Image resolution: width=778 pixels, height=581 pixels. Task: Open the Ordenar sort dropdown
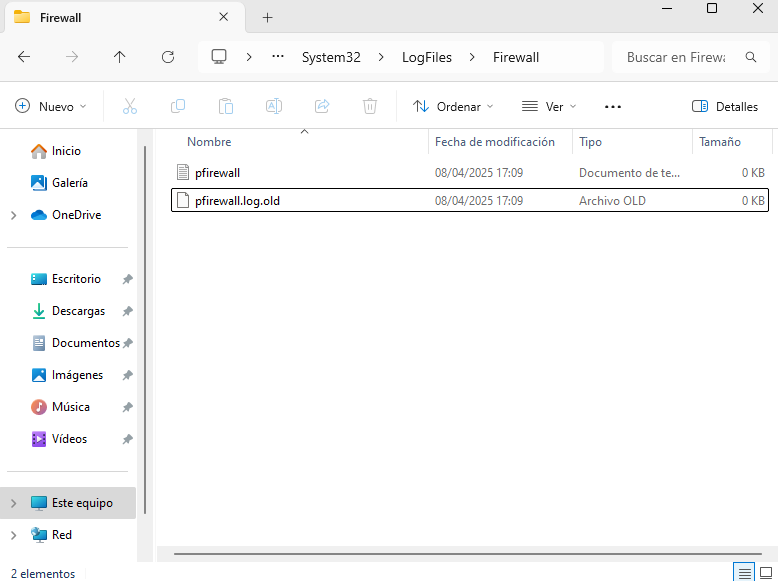[453, 106]
